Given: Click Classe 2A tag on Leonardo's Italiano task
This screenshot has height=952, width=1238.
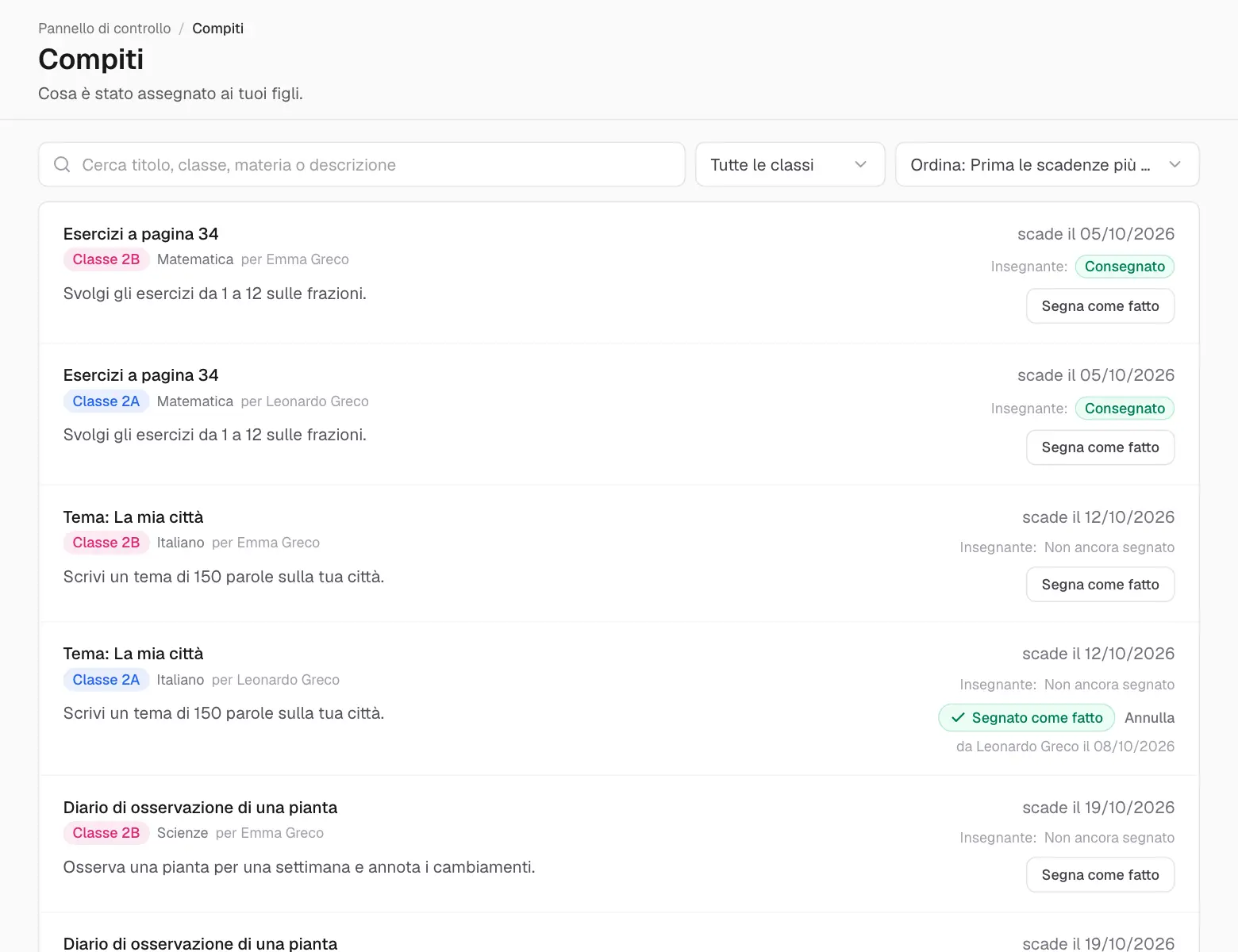Looking at the screenshot, I should (x=106, y=680).
